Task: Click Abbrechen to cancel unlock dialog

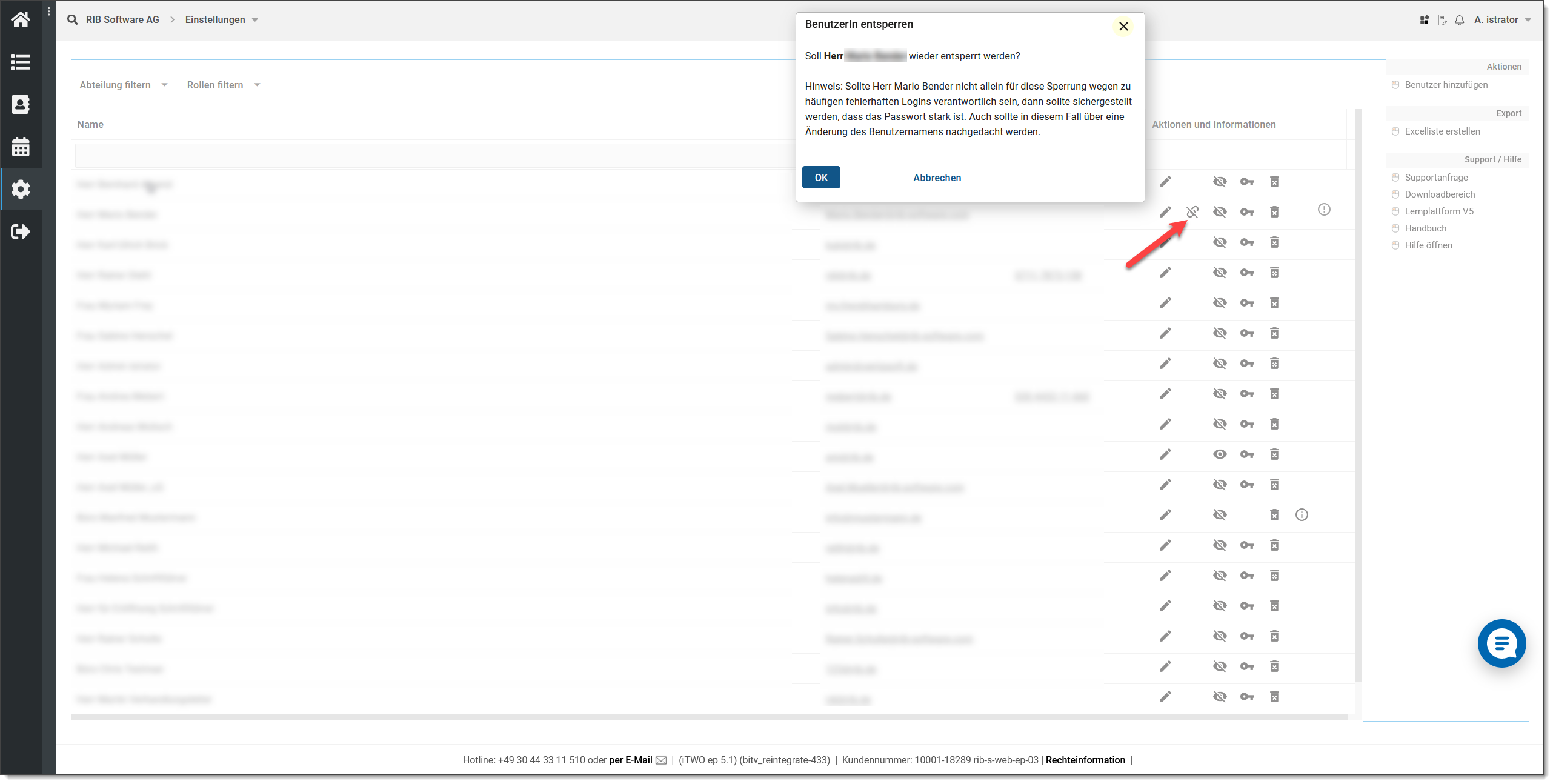Action: (936, 177)
